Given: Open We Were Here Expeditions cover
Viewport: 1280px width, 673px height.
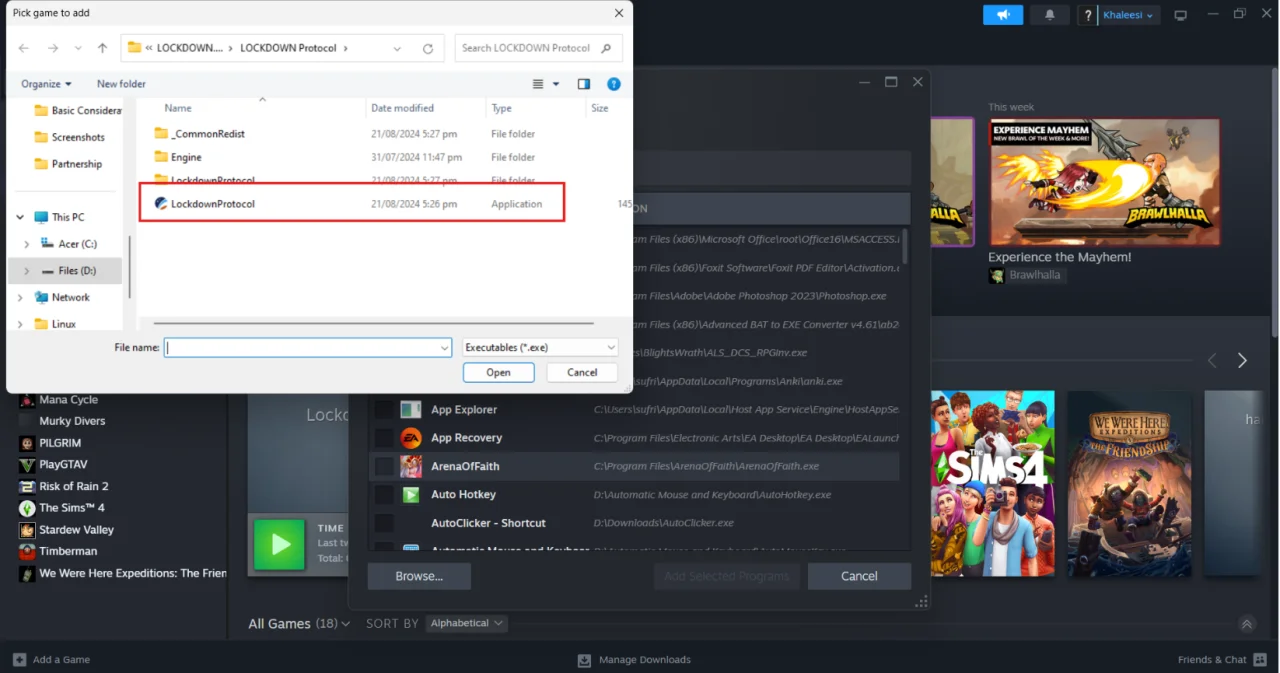Looking at the screenshot, I should click(x=1129, y=483).
